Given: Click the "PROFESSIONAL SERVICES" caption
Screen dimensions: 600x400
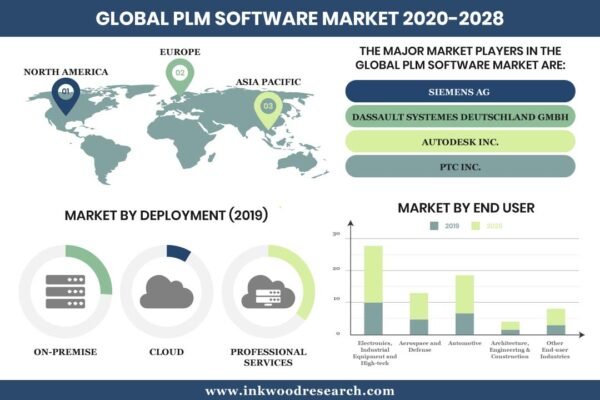Looking at the screenshot, I should click(x=268, y=357).
